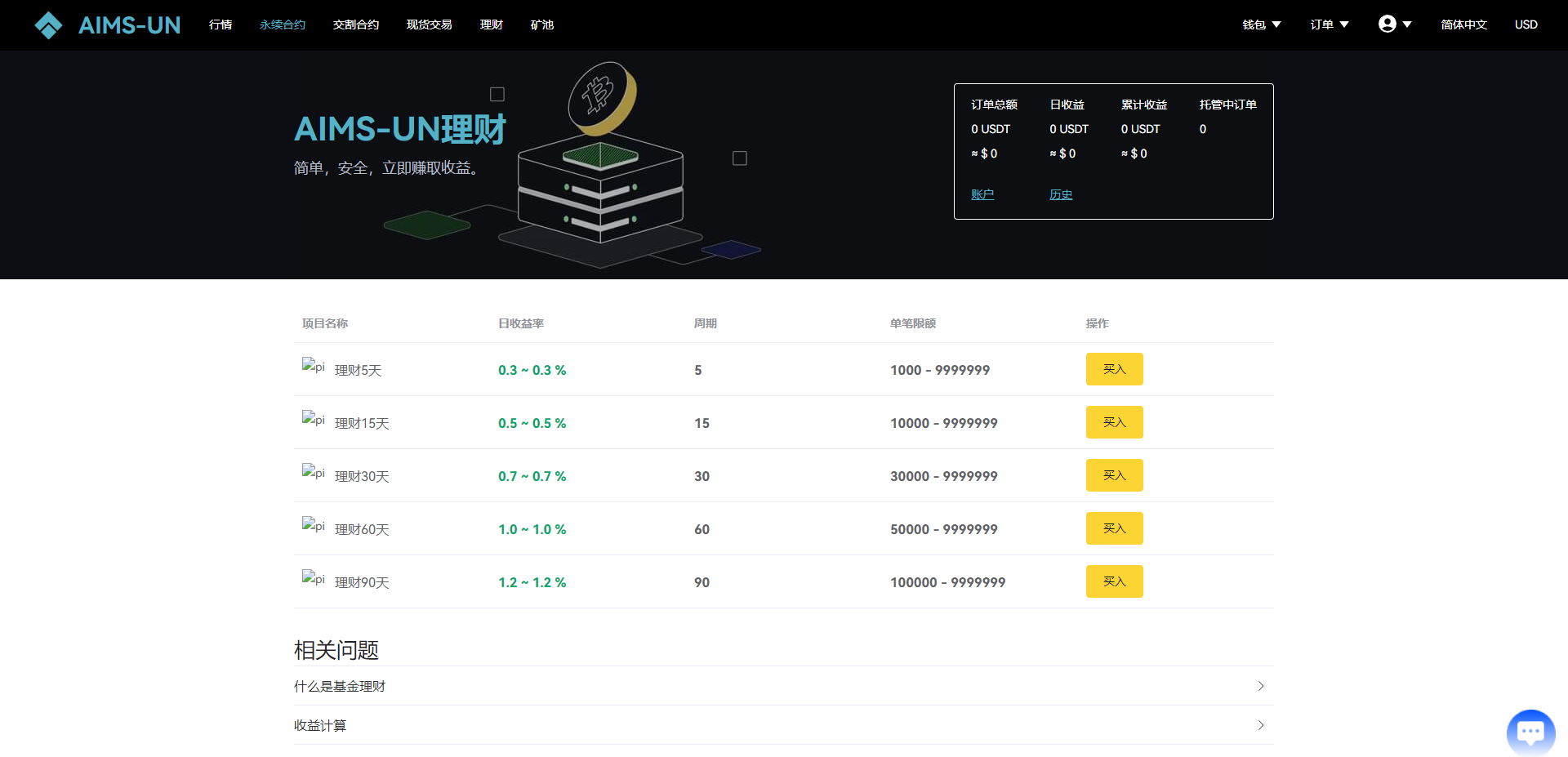The image size is (1568, 757).
Task: Click the icon beside 理财15天 product
Action: click(x=313, y=420)
